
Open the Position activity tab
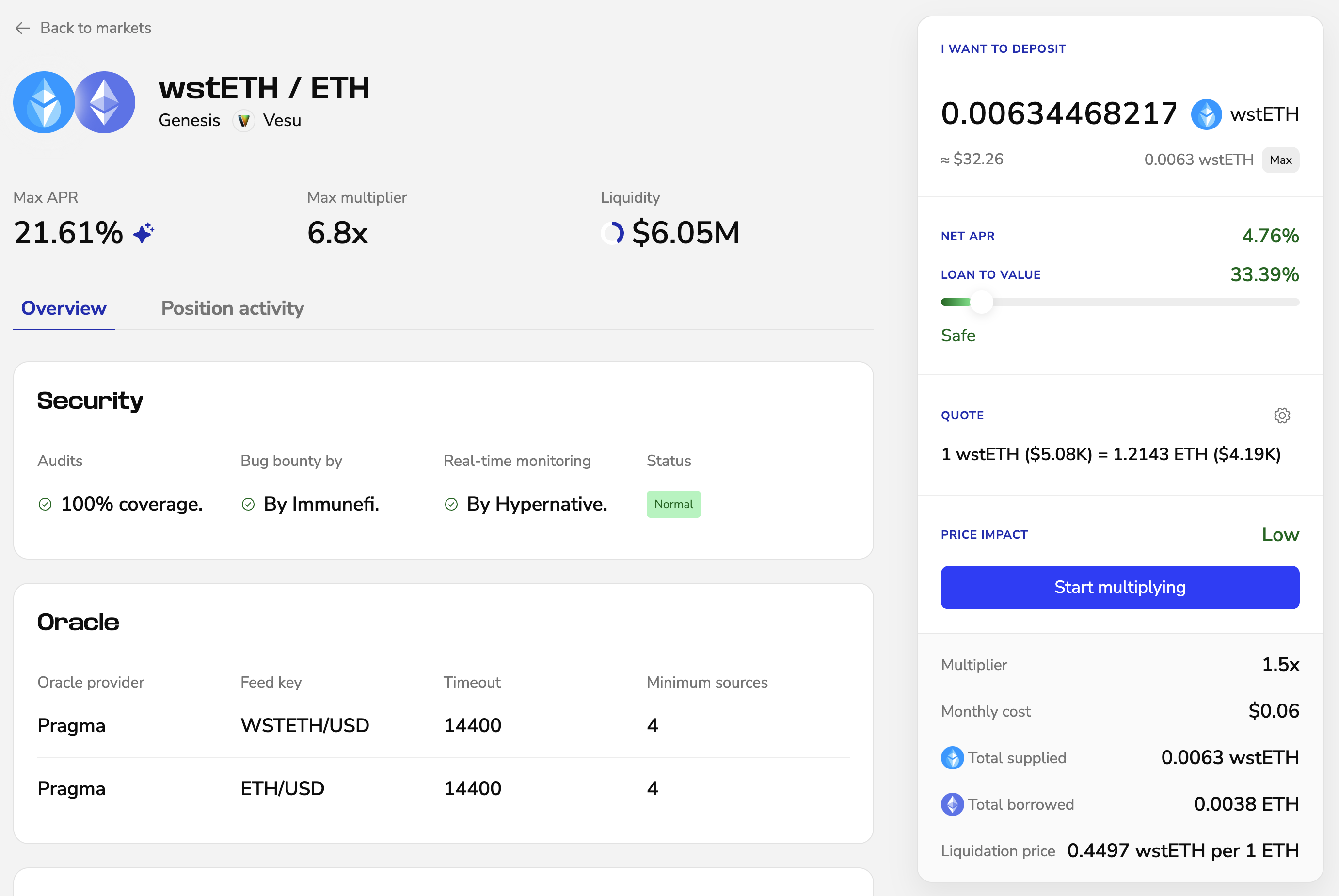pyautogui.click(x=233, y=308)
